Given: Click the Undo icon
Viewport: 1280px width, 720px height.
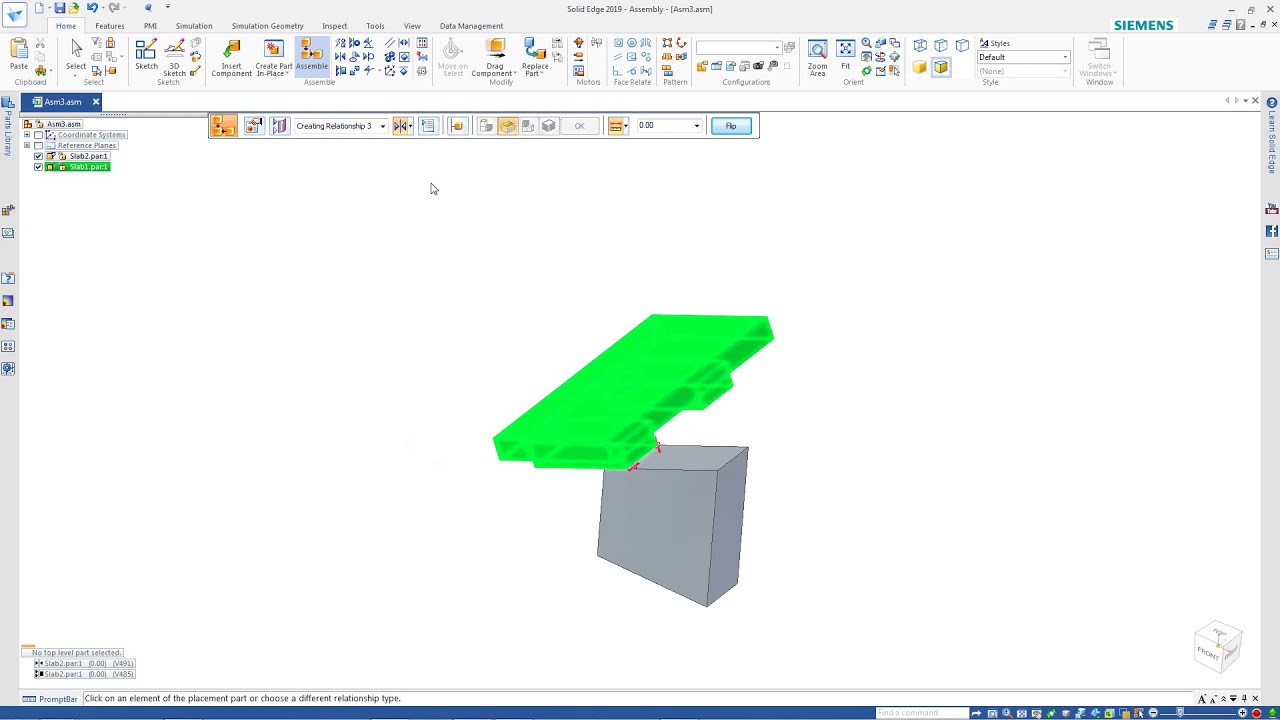Looking at the screenshot, I should pyautogui.click(x=92, y=8).
